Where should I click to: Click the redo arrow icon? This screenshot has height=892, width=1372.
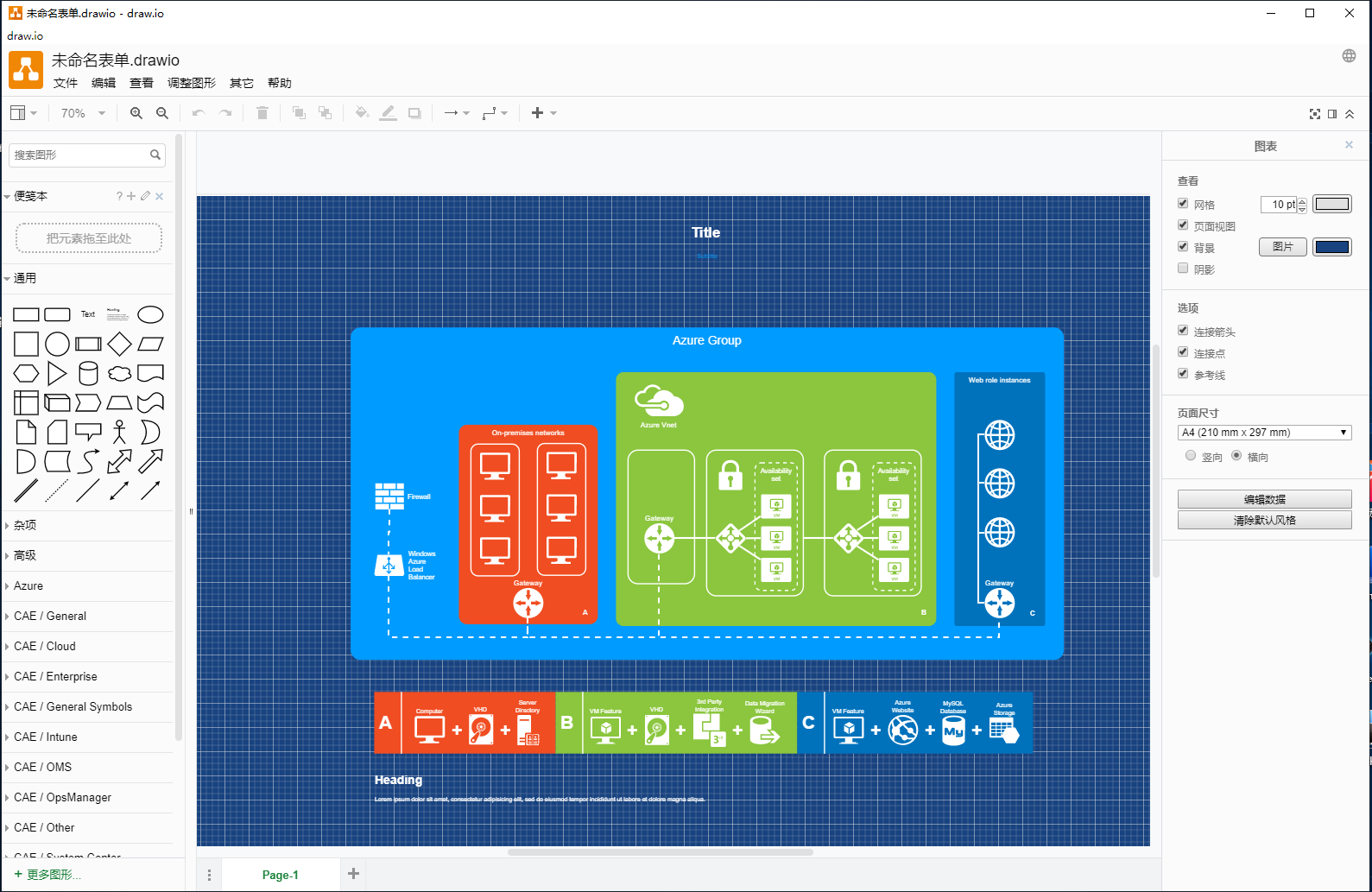[225, 113]
